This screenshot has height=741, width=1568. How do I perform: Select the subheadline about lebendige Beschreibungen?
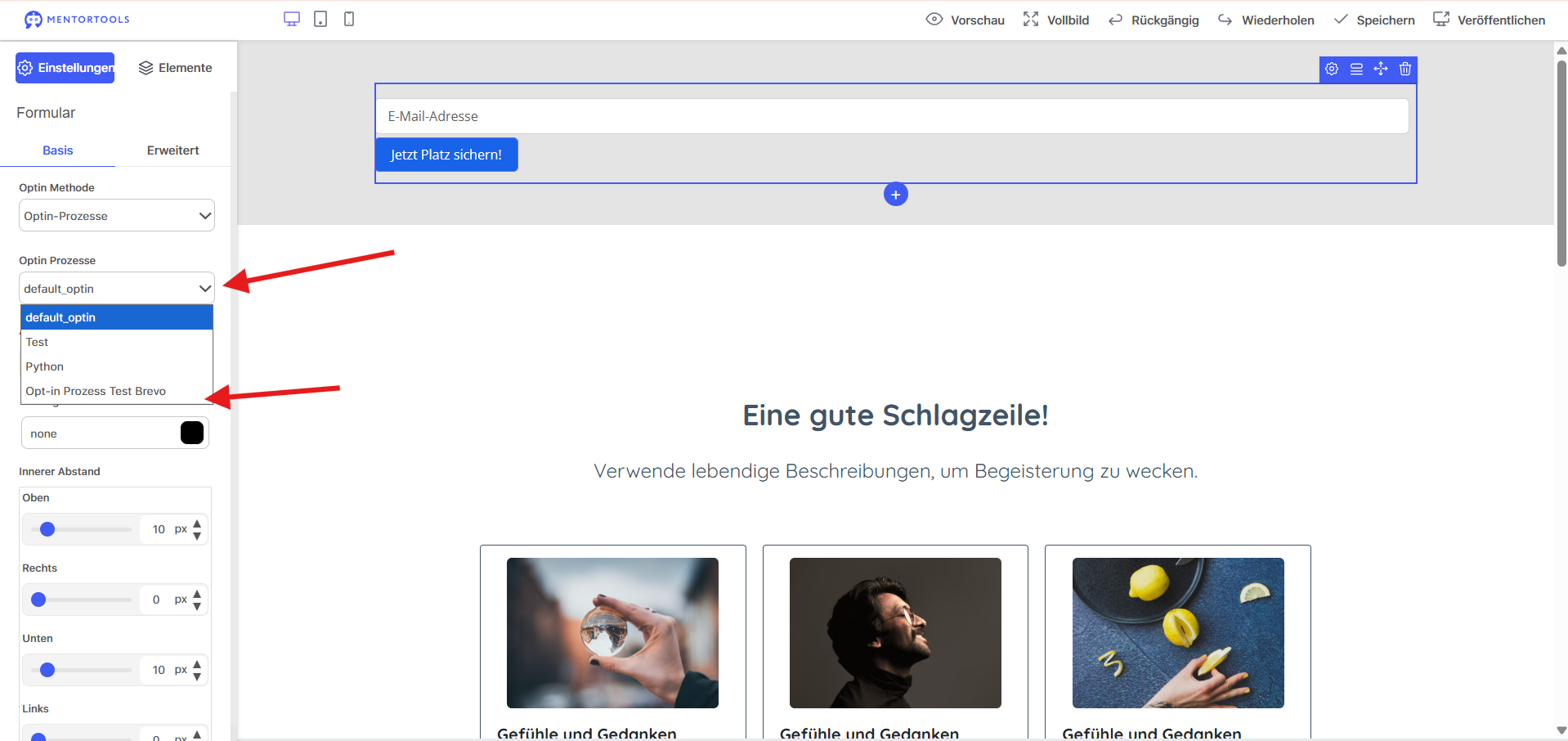click(896, 471)
